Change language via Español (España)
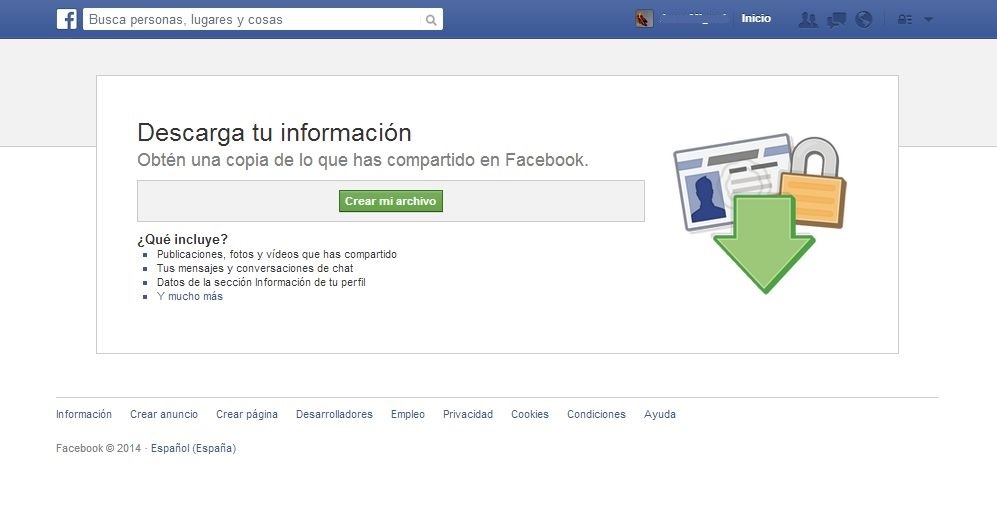Viewport: 997px width, 511px height. [x=193, y=449]
